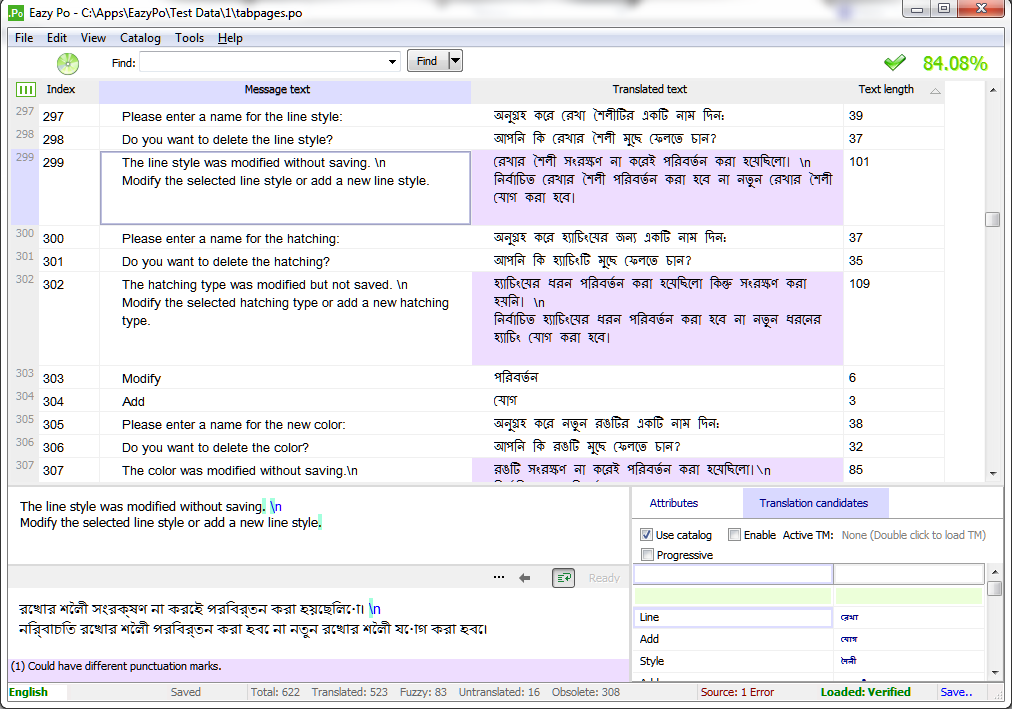The width and height of the screenshot is (1012, 709).
Task: Click 'Untranslated: 16' in the status bar
Action: pyautogui.click(x=500, y=692)
